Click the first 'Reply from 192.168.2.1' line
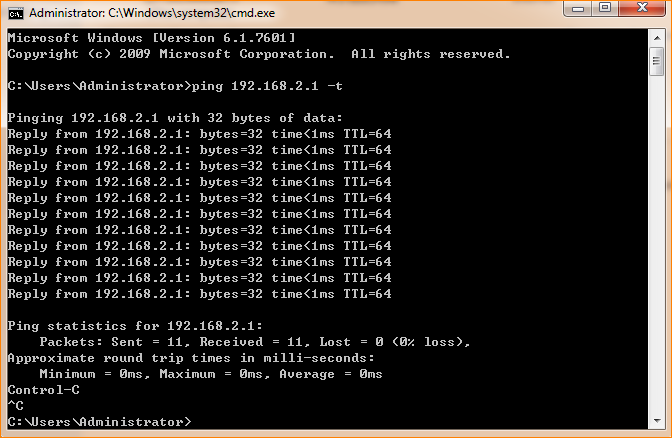The image size is (672, 438). pyautogui.click(x=198, y=134)
